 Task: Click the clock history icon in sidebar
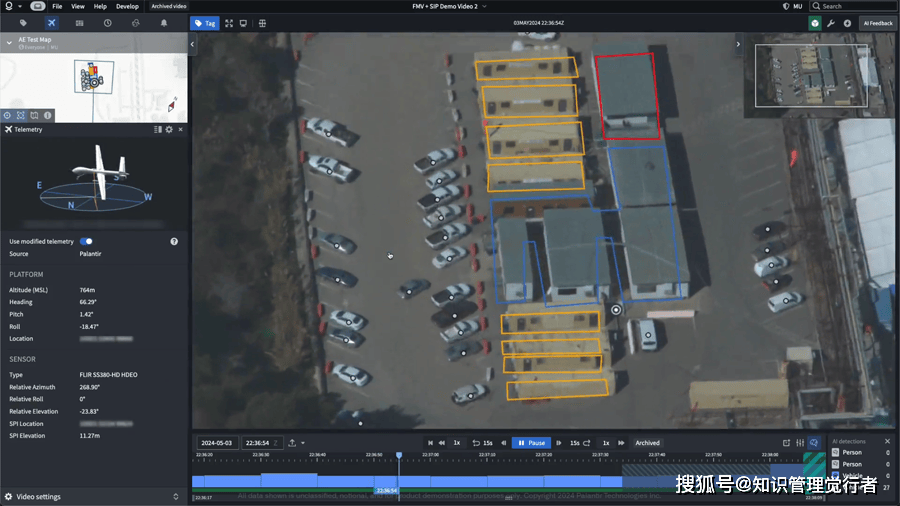pos(107,22)
